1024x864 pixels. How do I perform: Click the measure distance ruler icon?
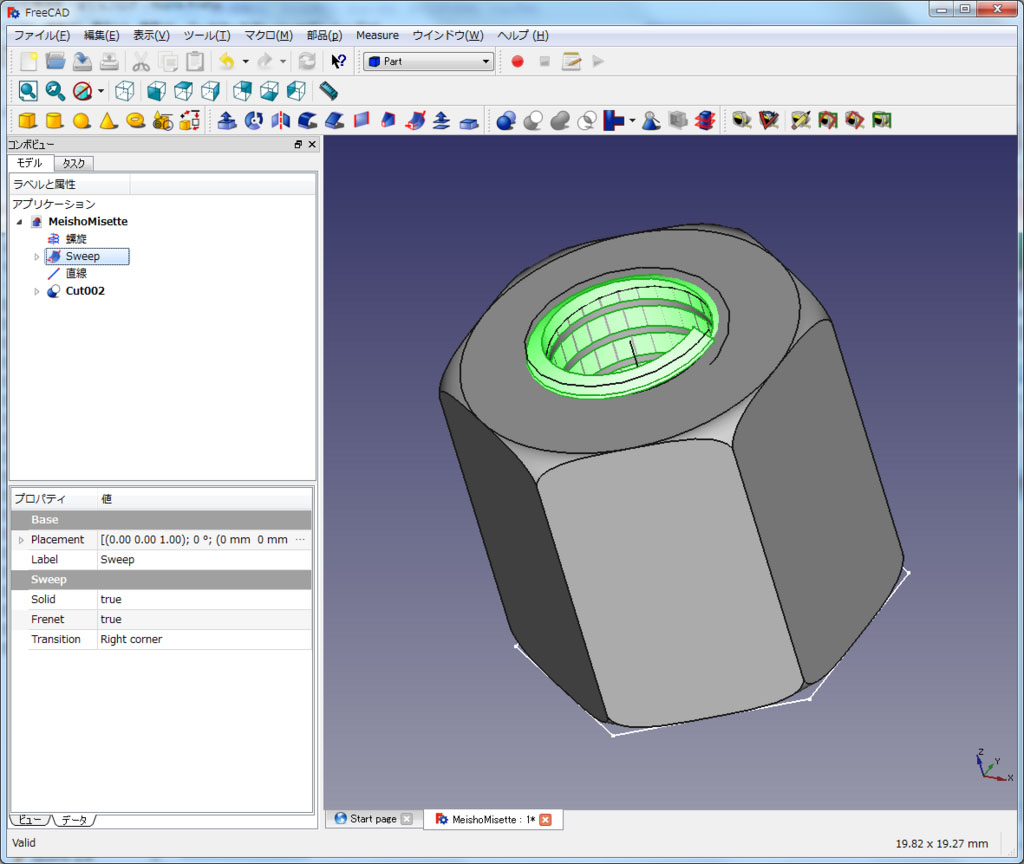[x=328, y=91]
